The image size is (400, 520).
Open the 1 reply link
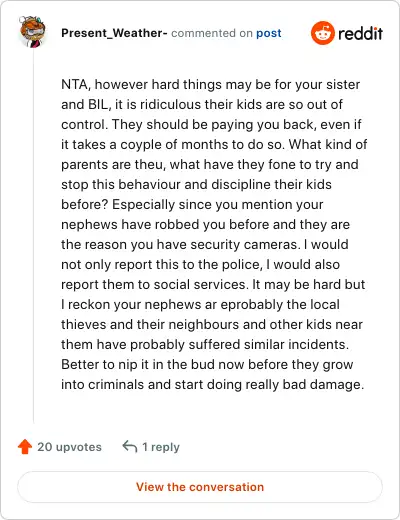(161, 447)
